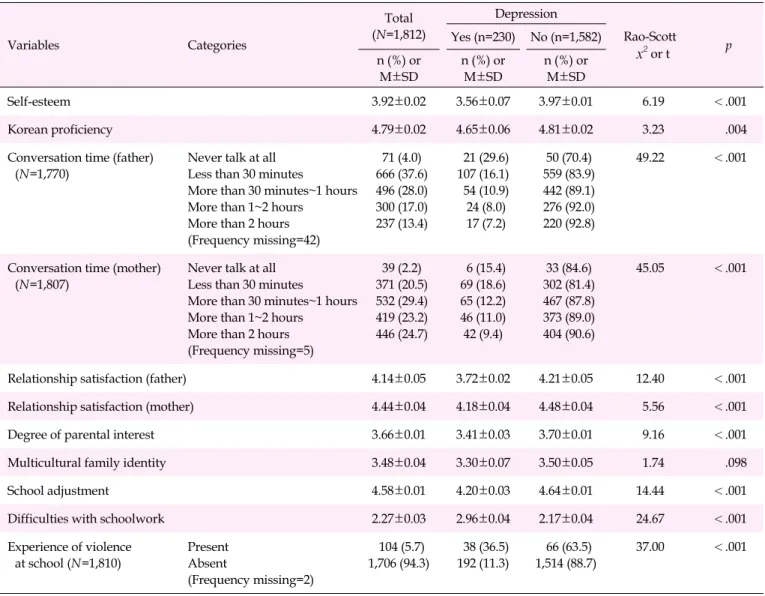Select the p value .098
This screenshot has width=765, height=596.
coord(736,462)
